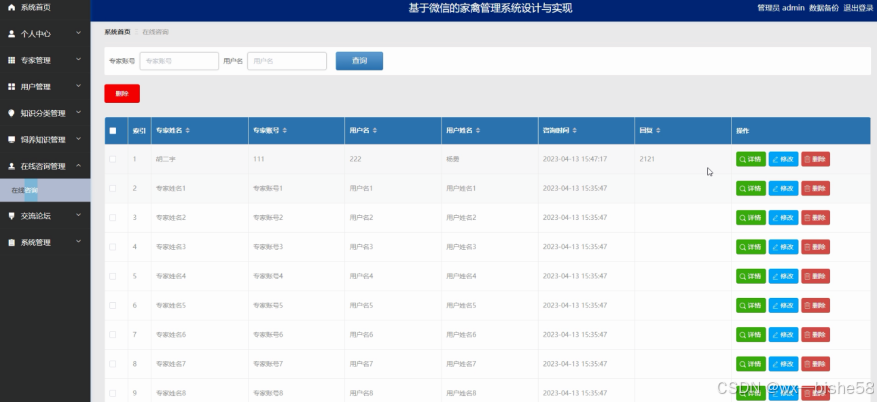Screen dimensions: 878x403
Task: Click the grid icon for 专家管理
Action: coord(11,60)
